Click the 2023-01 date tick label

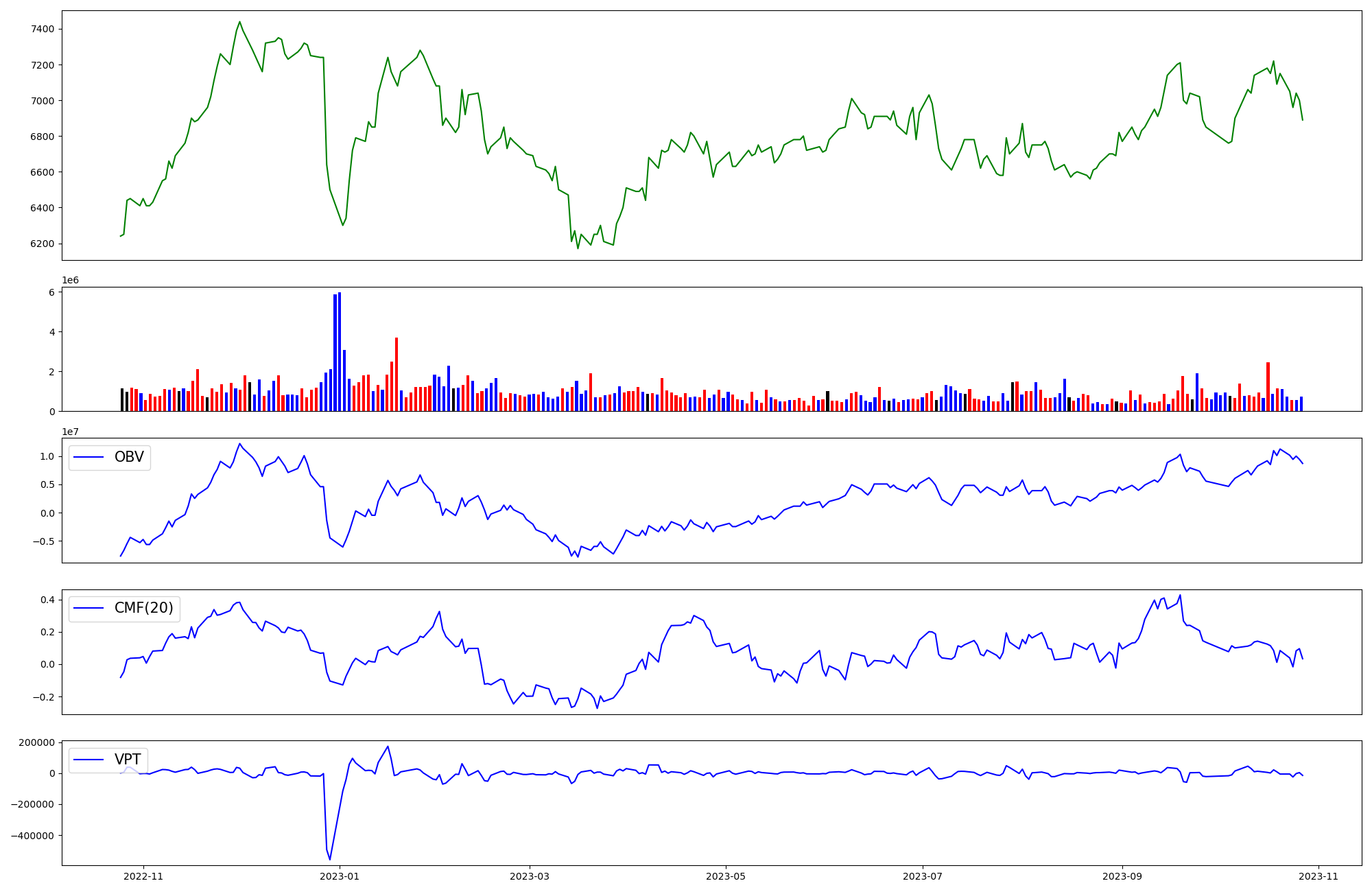click(340, 876)
